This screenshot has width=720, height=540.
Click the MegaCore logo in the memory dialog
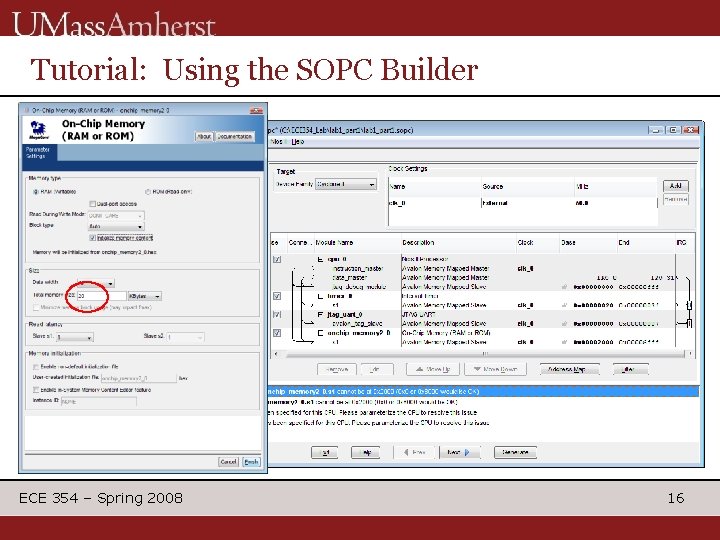(39, 130)
